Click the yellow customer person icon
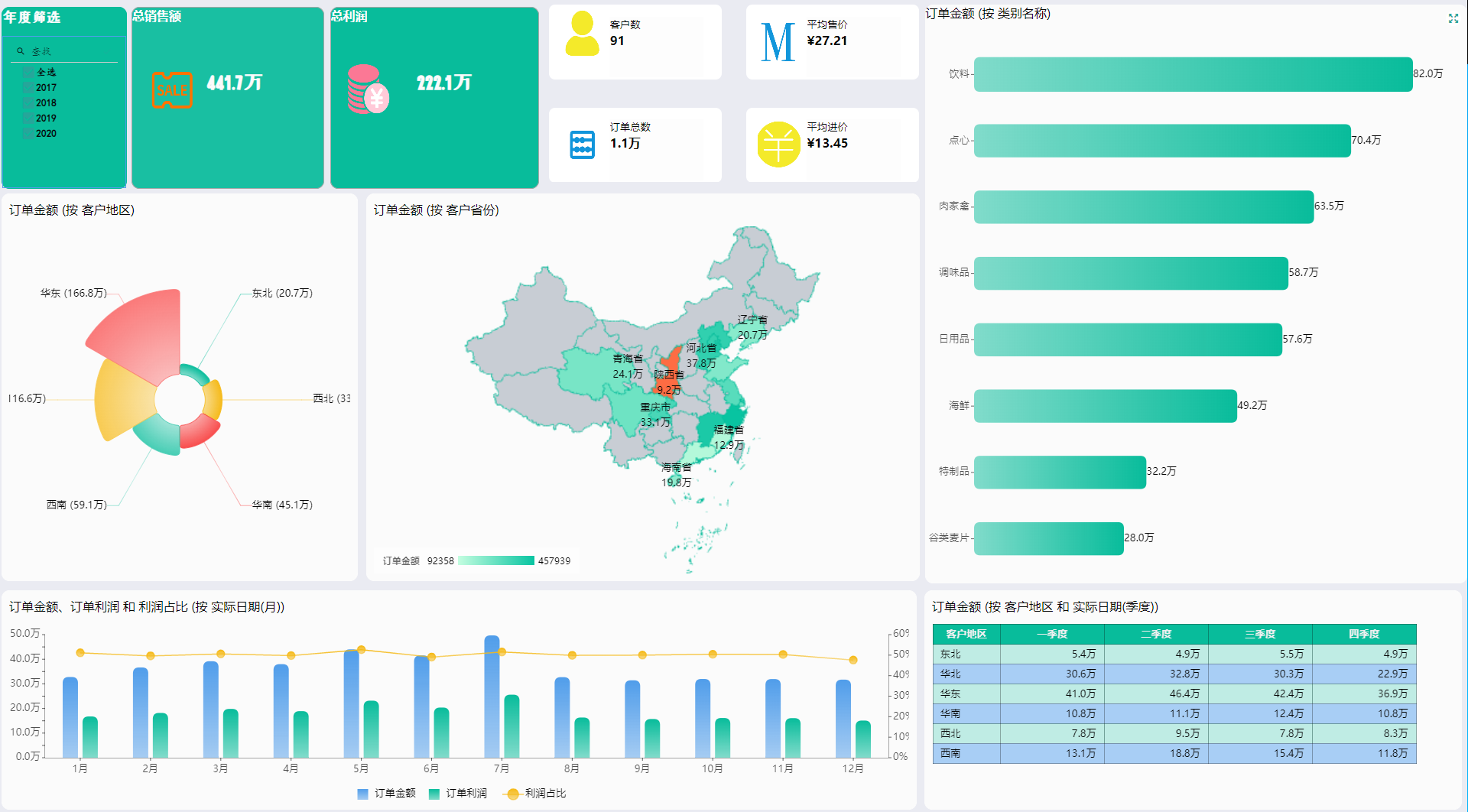 click(x=582, y=34)
